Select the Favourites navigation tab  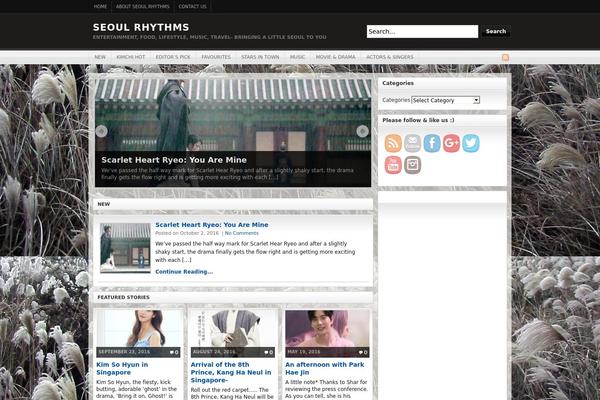[x=216, y=57]
